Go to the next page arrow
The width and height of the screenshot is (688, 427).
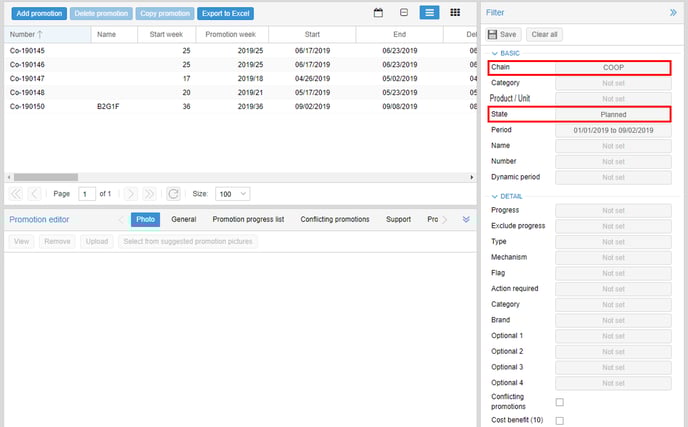tap(130, 194)
